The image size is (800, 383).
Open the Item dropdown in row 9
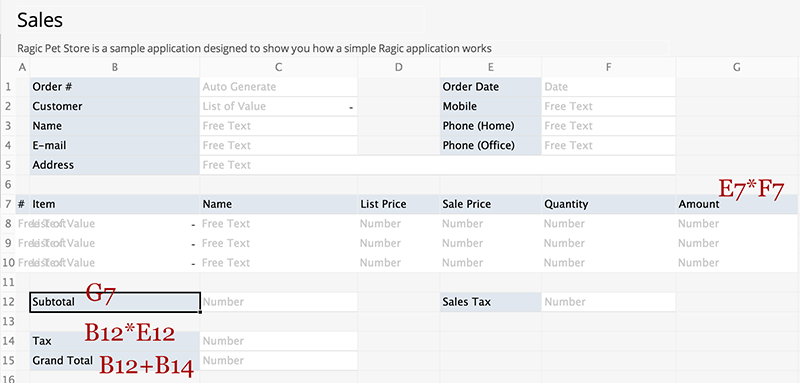(193, 244)
